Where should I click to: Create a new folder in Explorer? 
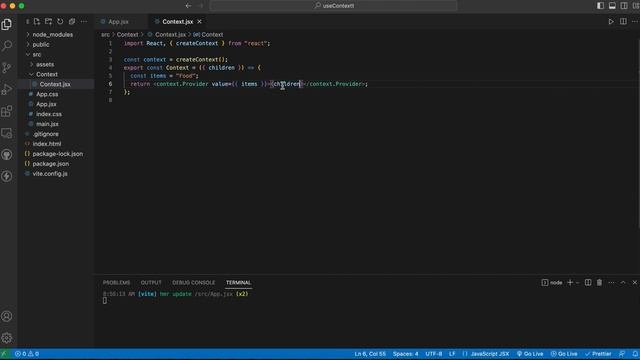[49, 22]
